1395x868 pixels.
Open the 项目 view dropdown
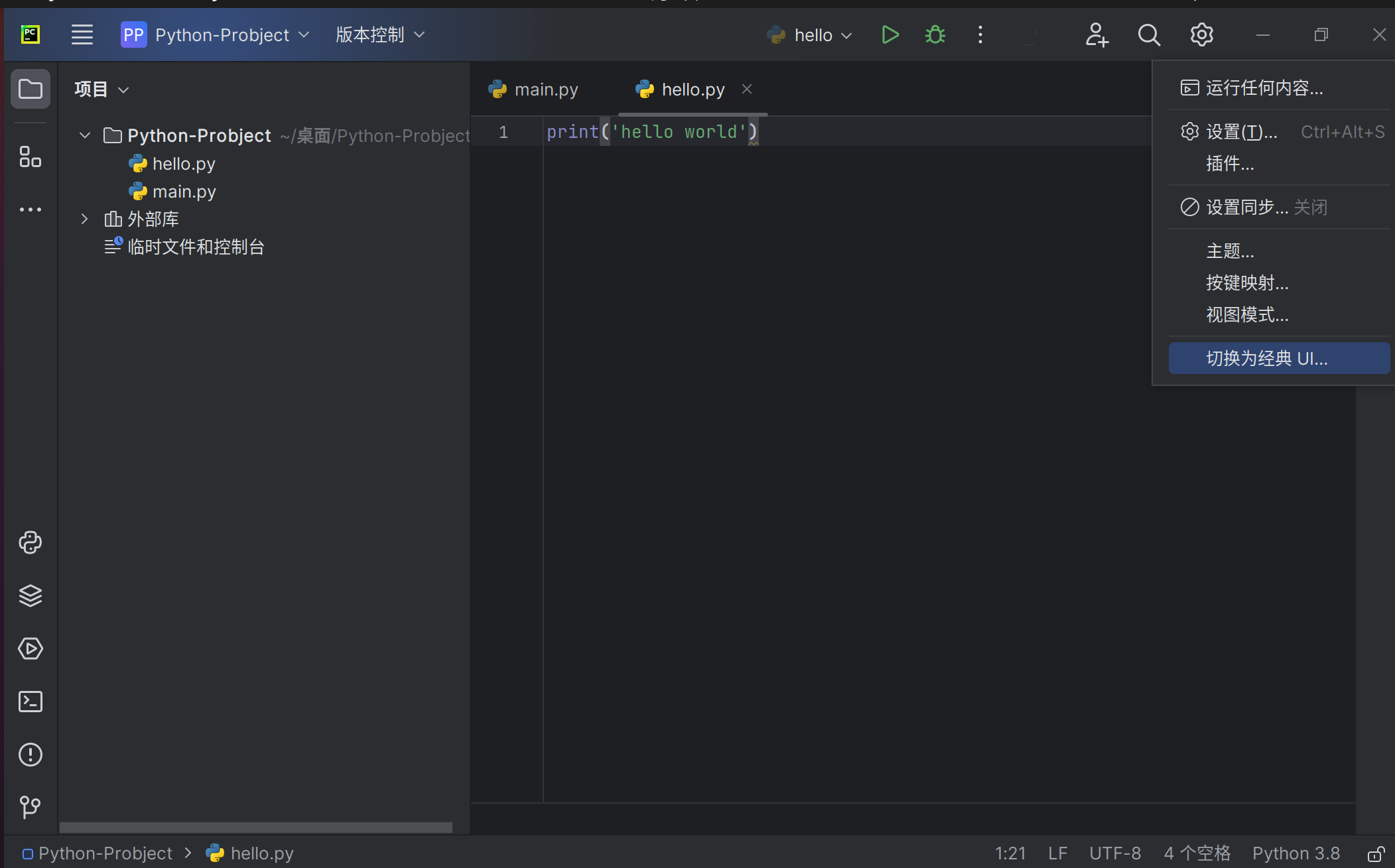click(101, 89)
